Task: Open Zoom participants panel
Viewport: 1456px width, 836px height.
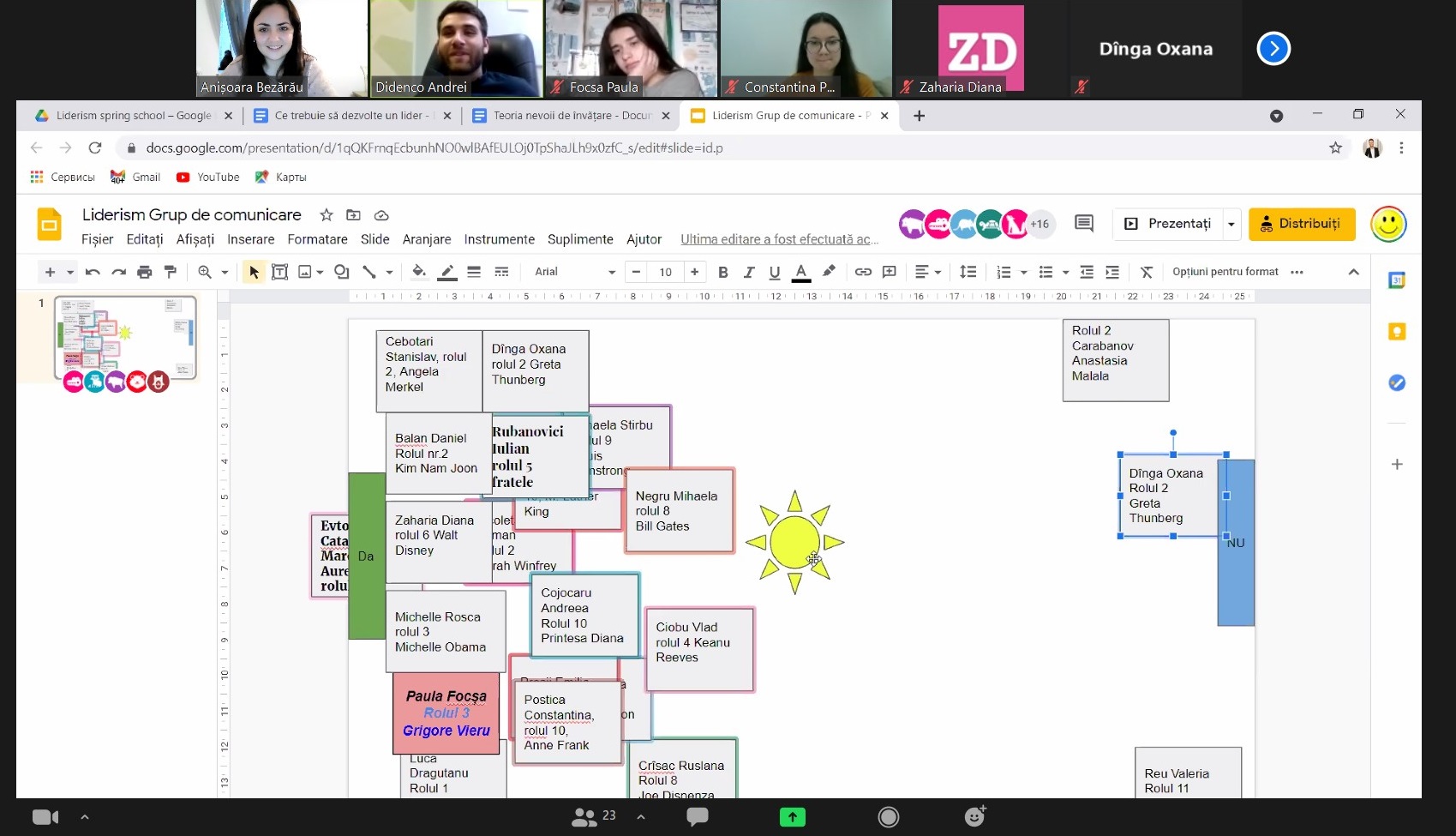Action: [x=593, y=817]
